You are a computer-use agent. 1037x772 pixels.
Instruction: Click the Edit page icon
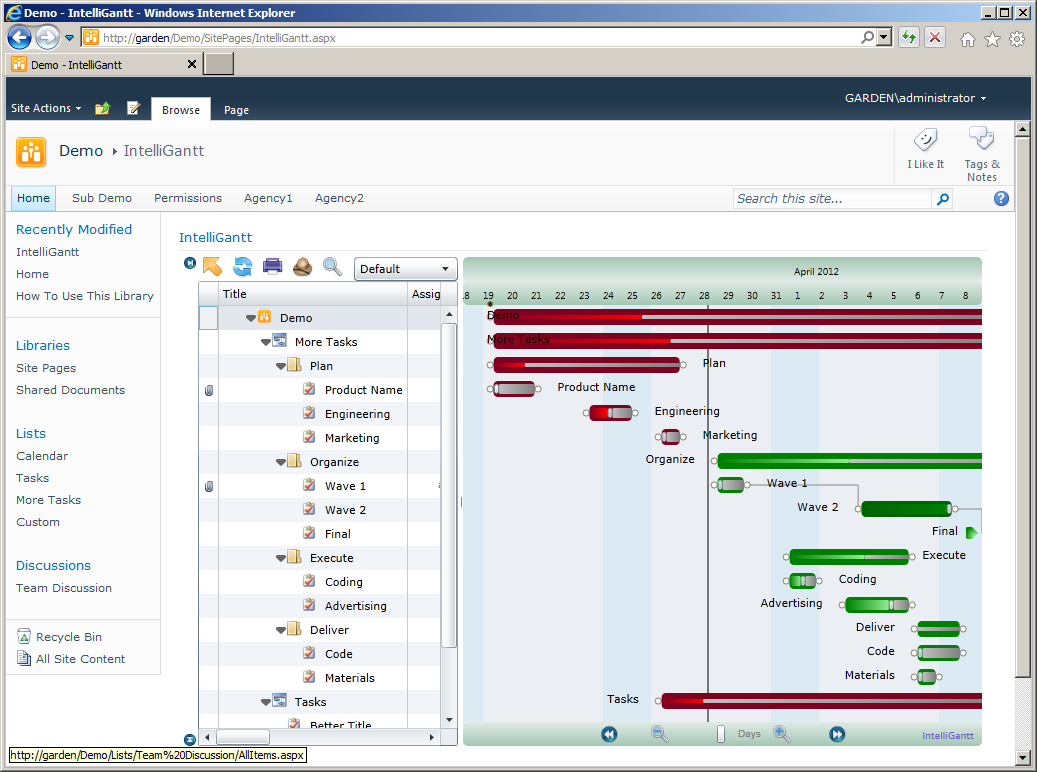(134, 108)
